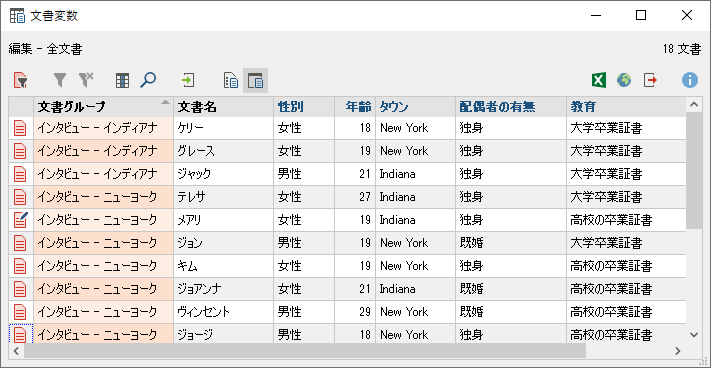Click the vertical scrollbar up arrow
The height and width of the screenshot is (368, 711).
coord(694,105)
